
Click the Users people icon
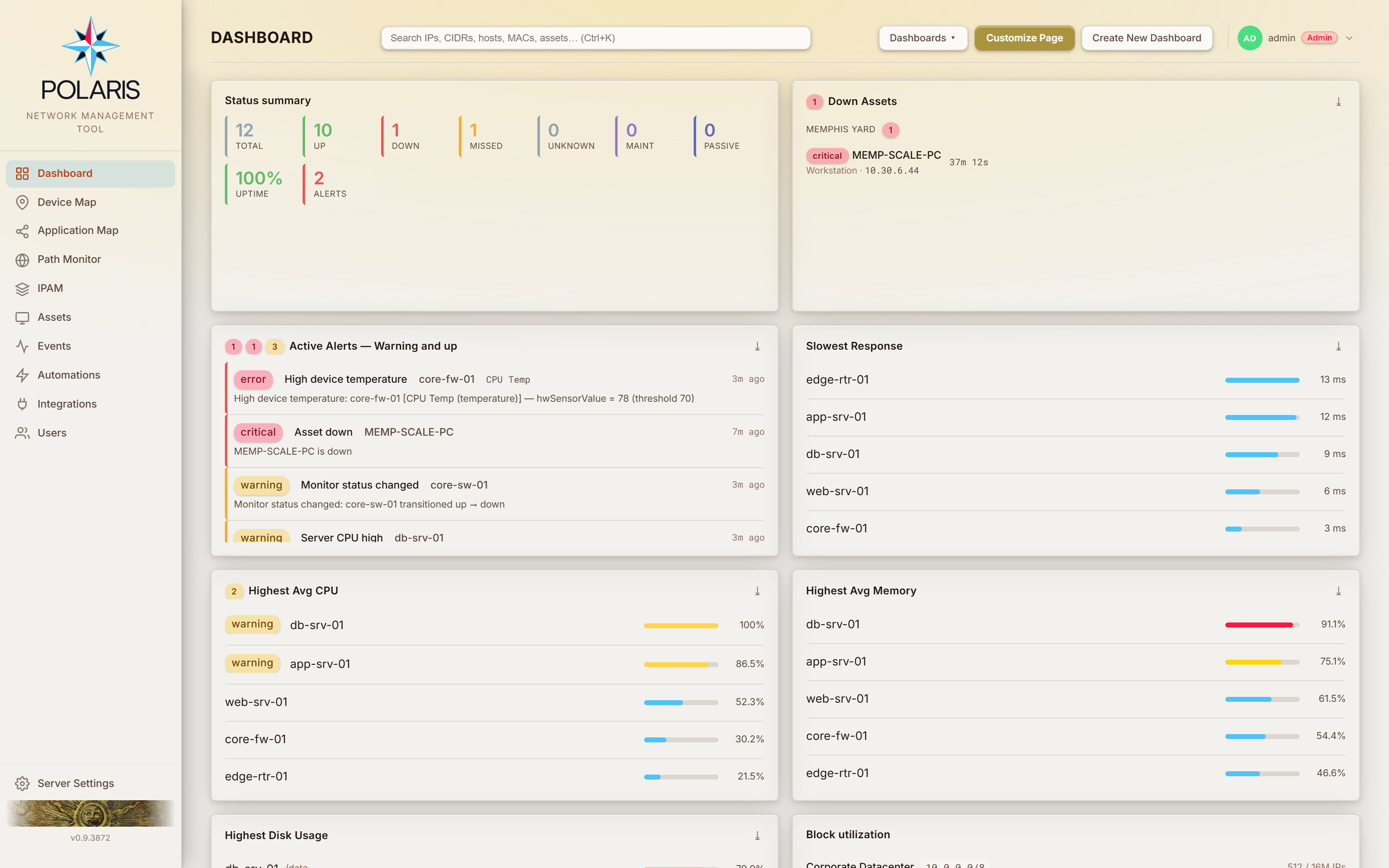click(x=22, y=433)
